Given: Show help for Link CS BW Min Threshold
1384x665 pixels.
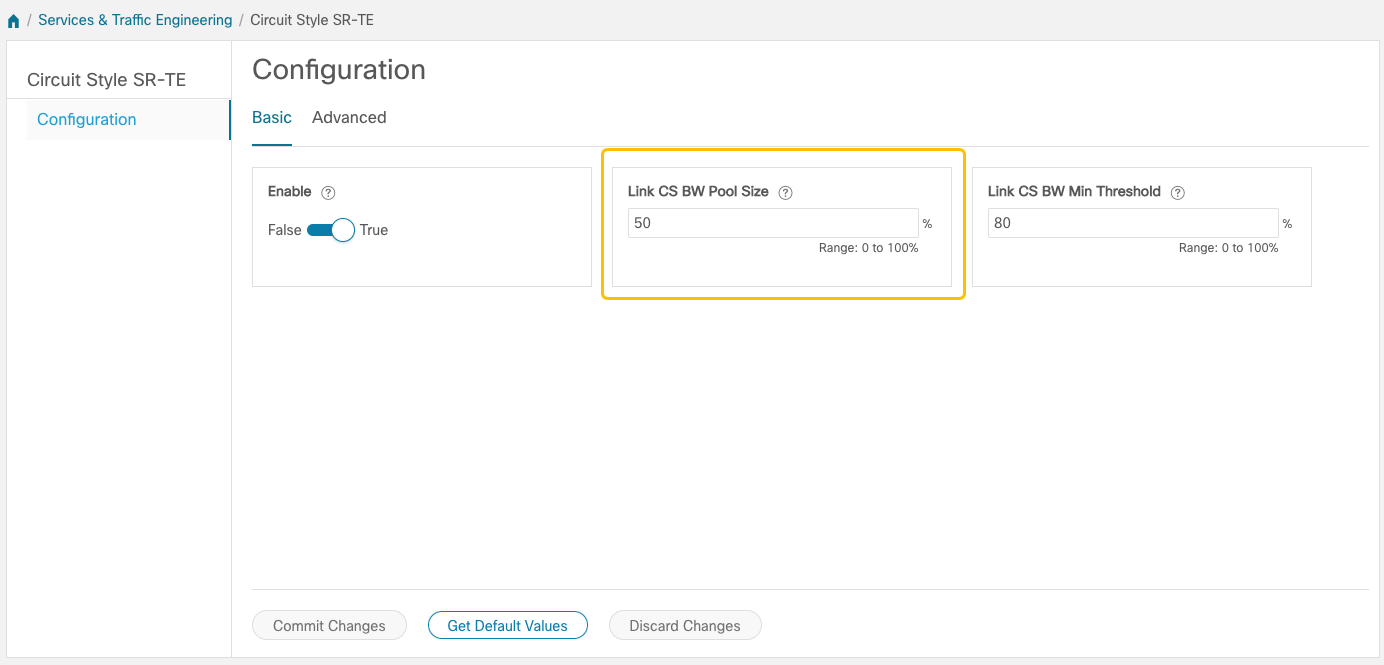Looking at the screenshot, I should [x=1178, y=193].
